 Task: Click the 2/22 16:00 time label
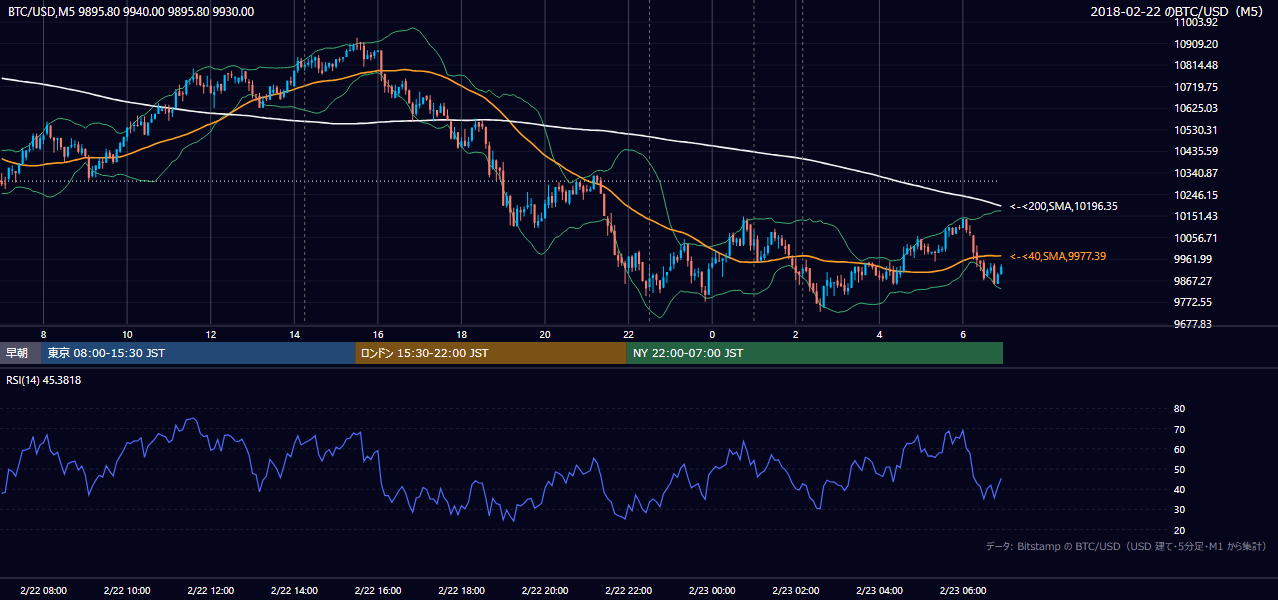click(378, 591)
